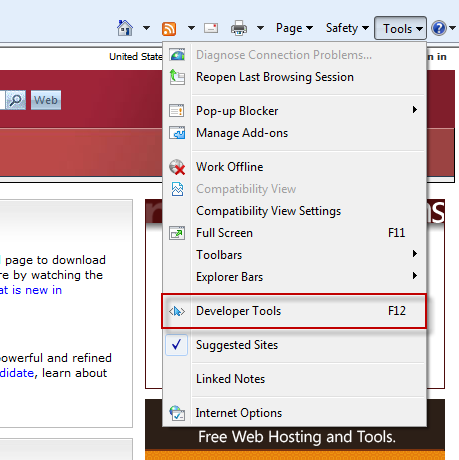The height and width of the screenshot is (460, 459).
Task: Open the dropdown arrow next to Home
Action: point(146,28)
